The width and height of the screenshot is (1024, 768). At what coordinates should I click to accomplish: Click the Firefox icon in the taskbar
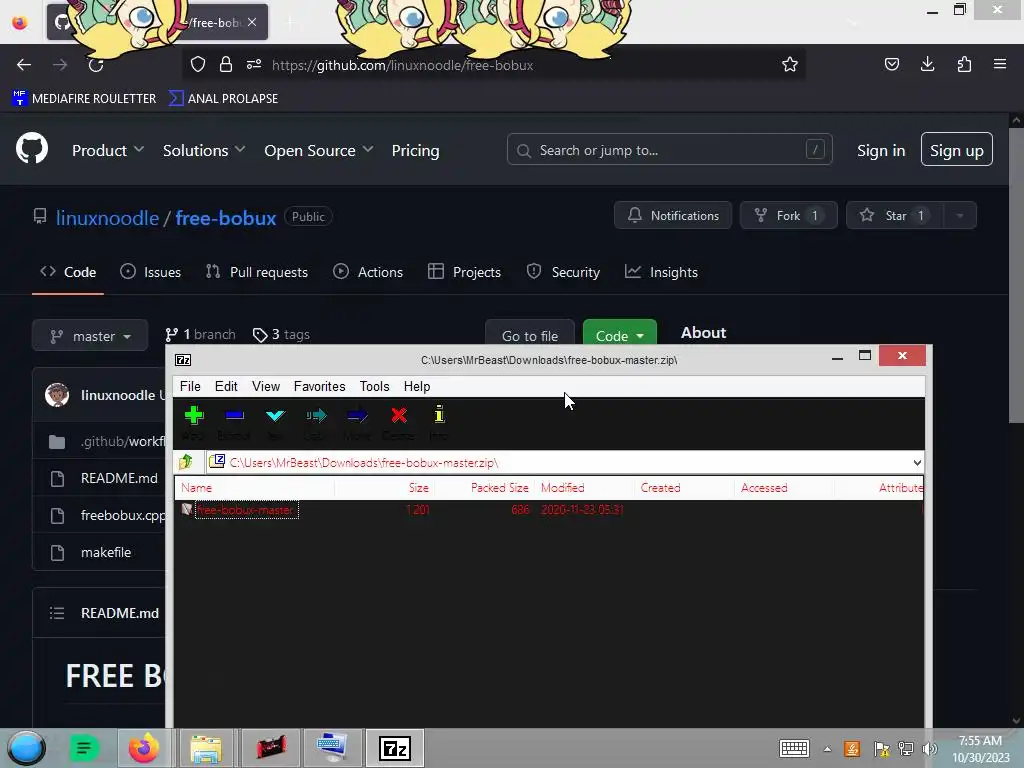144,748
